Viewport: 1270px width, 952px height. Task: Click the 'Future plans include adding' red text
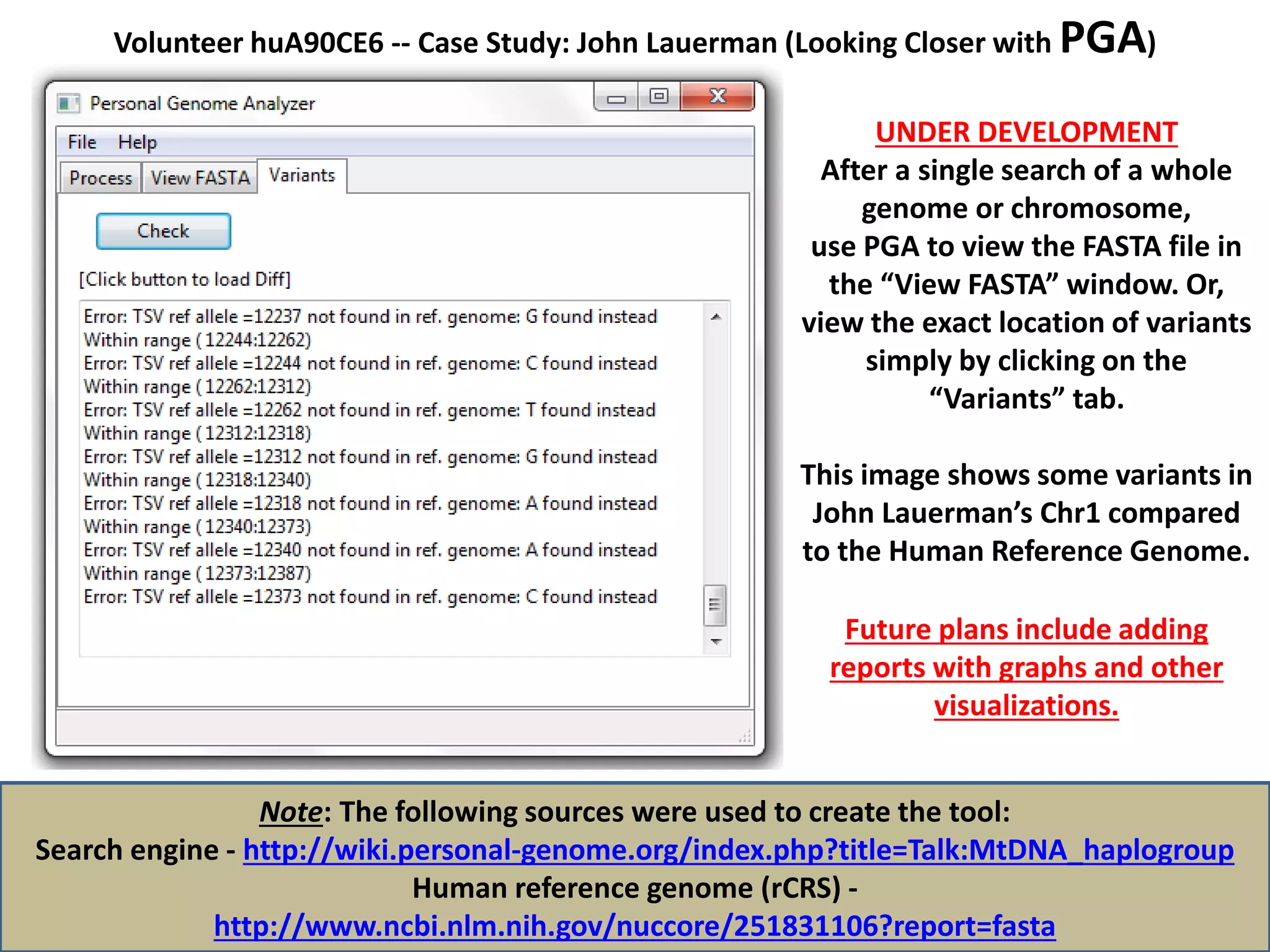point(1026,630)
